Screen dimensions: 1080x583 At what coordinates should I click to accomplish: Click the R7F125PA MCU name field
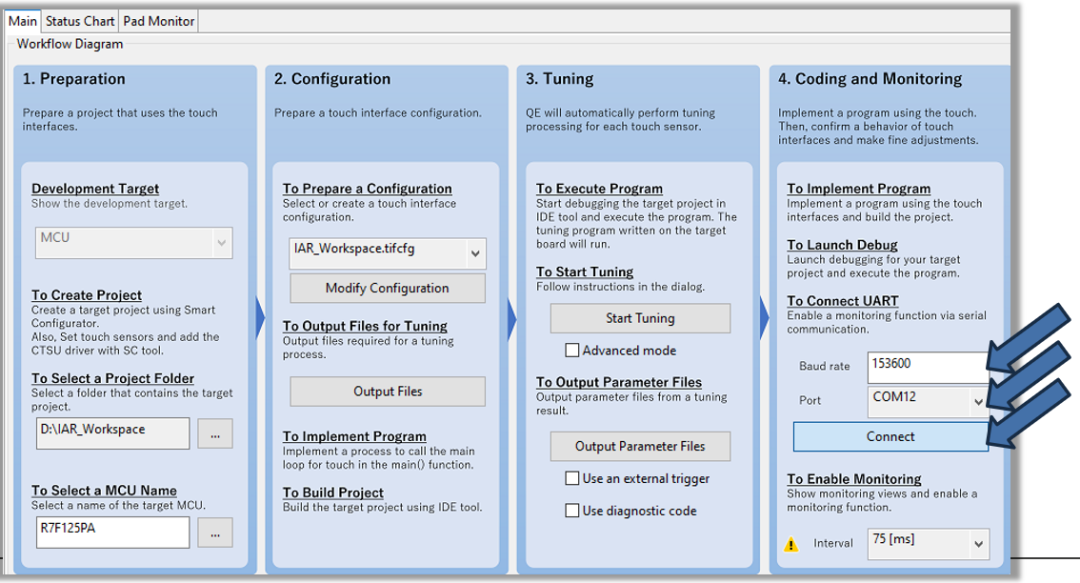point(112,533)
